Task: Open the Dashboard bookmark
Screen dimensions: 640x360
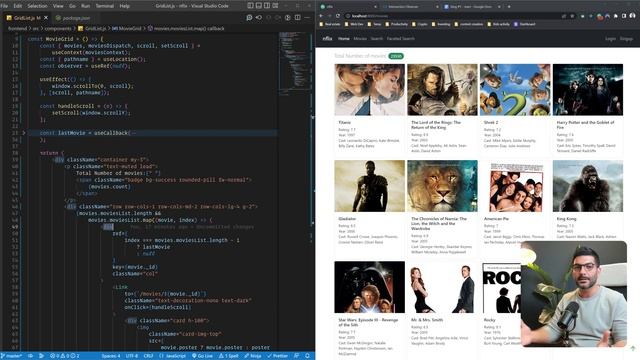Action: [524, 24]
